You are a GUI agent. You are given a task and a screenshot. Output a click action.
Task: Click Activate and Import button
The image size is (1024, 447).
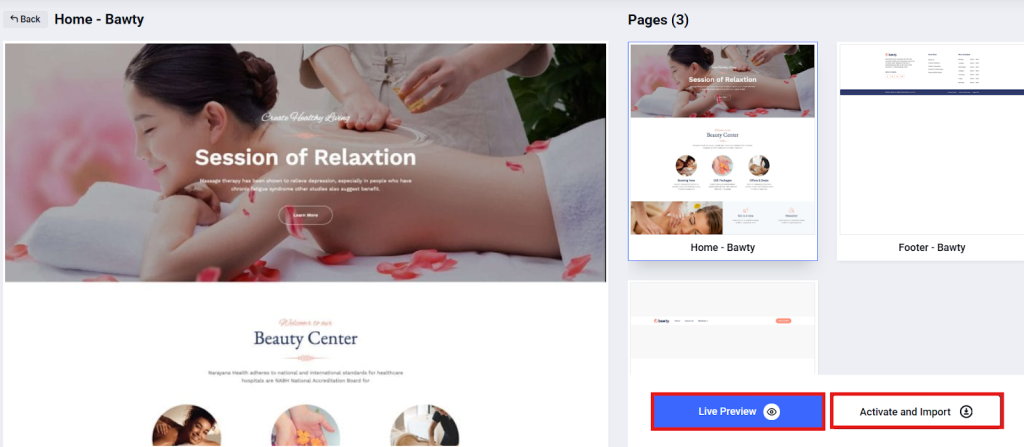pos(916,412)
